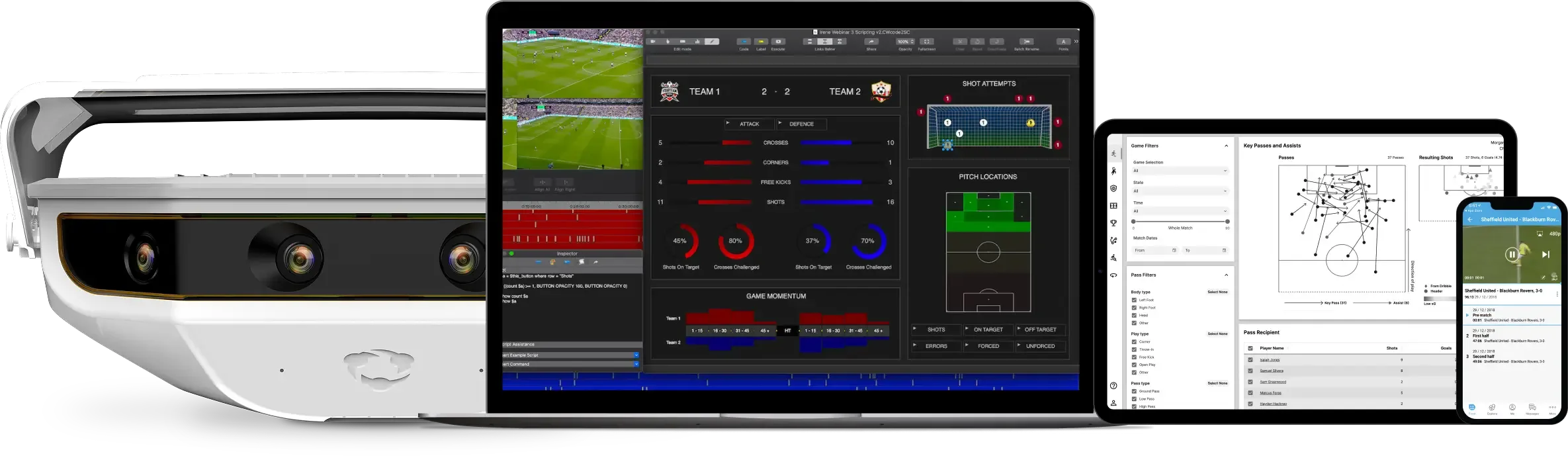Uncheck Throw-In play type checkbox
Viewport: 1568px width, 456px height.
(1134, 349)
